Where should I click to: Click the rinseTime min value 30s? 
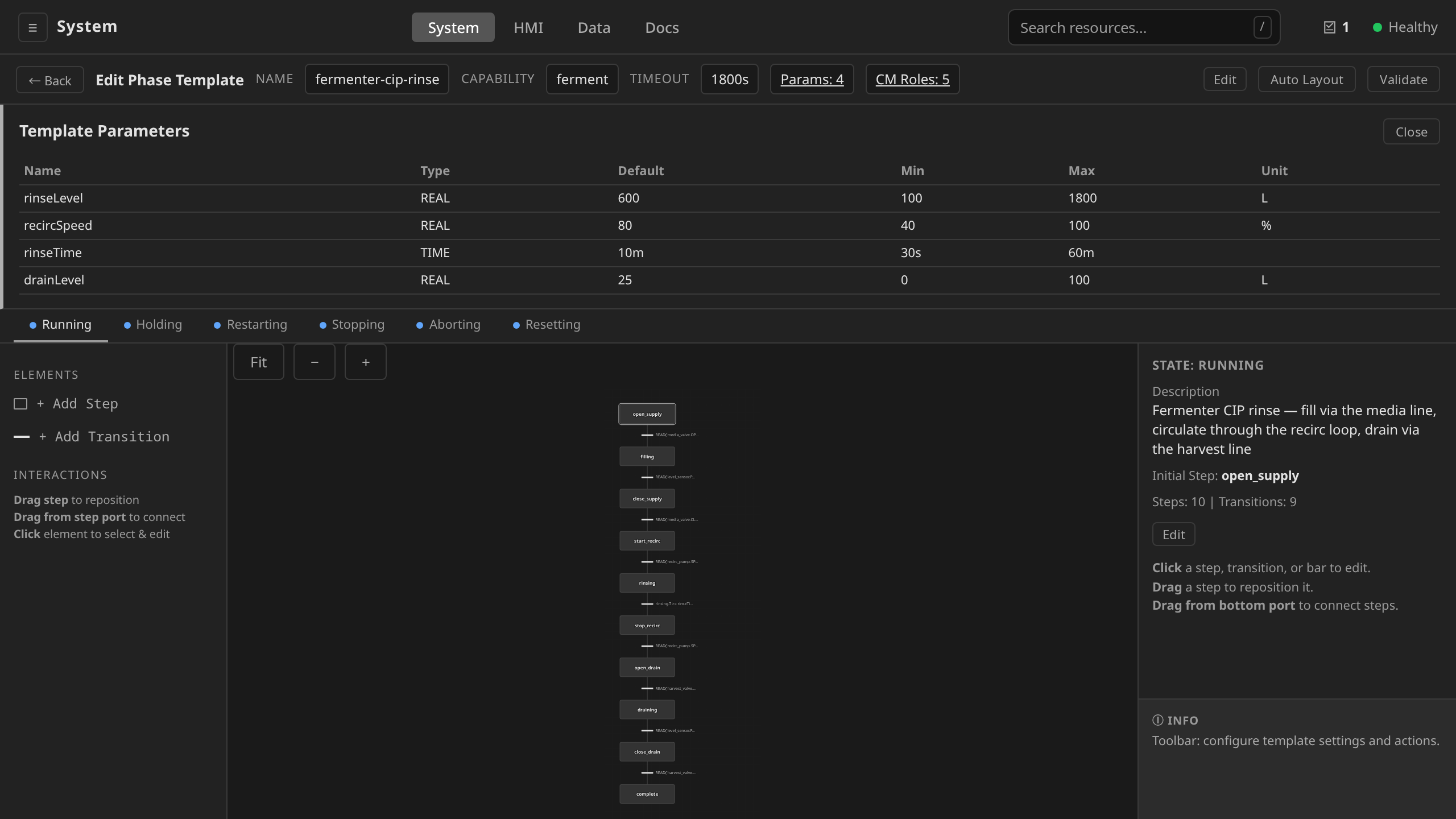pyautogui.click(x=911, y=253)
